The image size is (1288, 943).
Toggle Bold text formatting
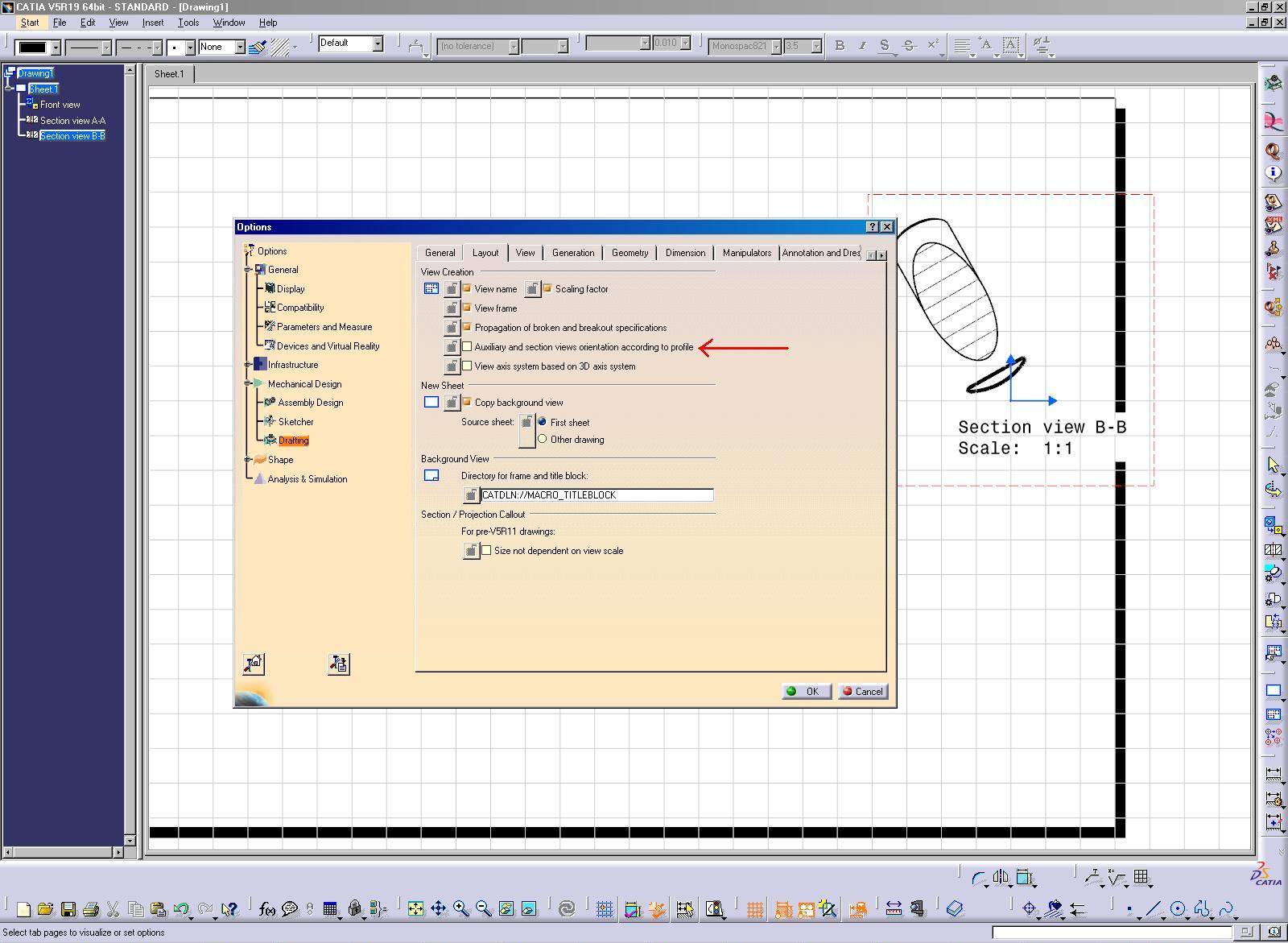click(840, 46)
